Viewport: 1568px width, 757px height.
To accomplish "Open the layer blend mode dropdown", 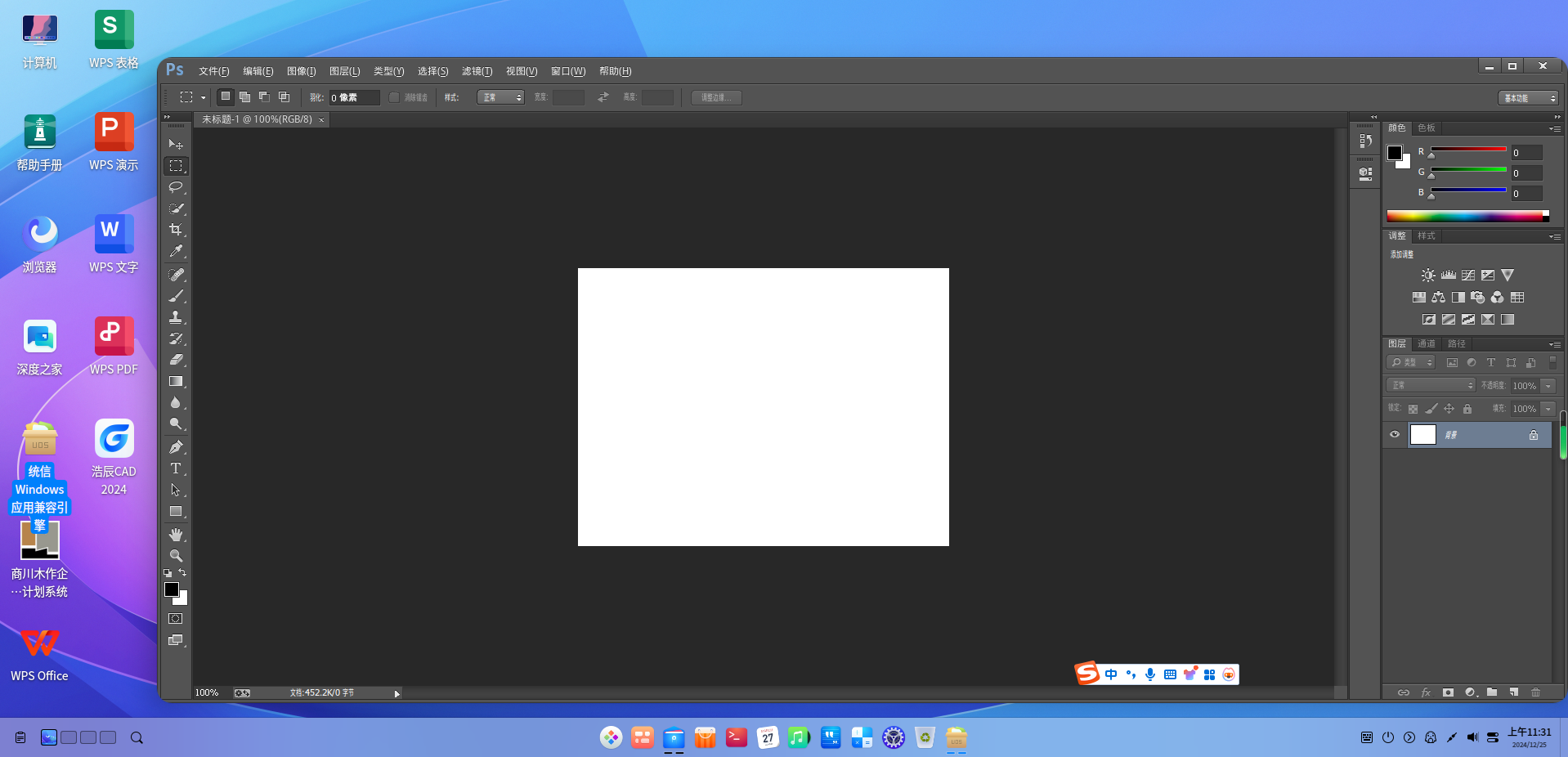I will (x=1431, y=385).
